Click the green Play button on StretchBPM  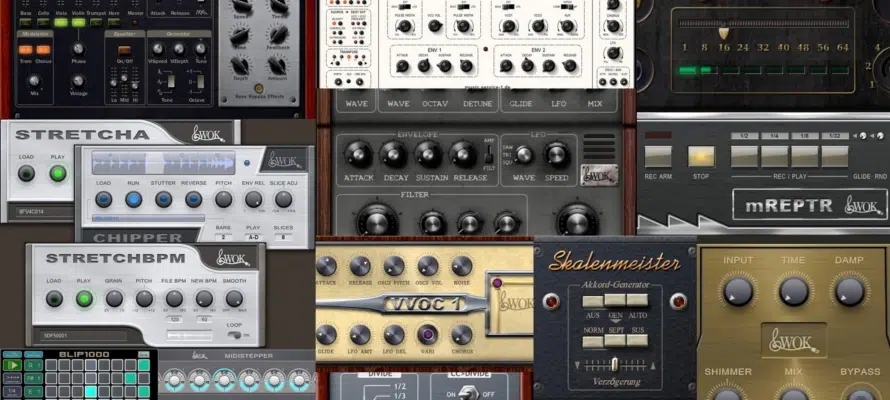coord(85,298)
